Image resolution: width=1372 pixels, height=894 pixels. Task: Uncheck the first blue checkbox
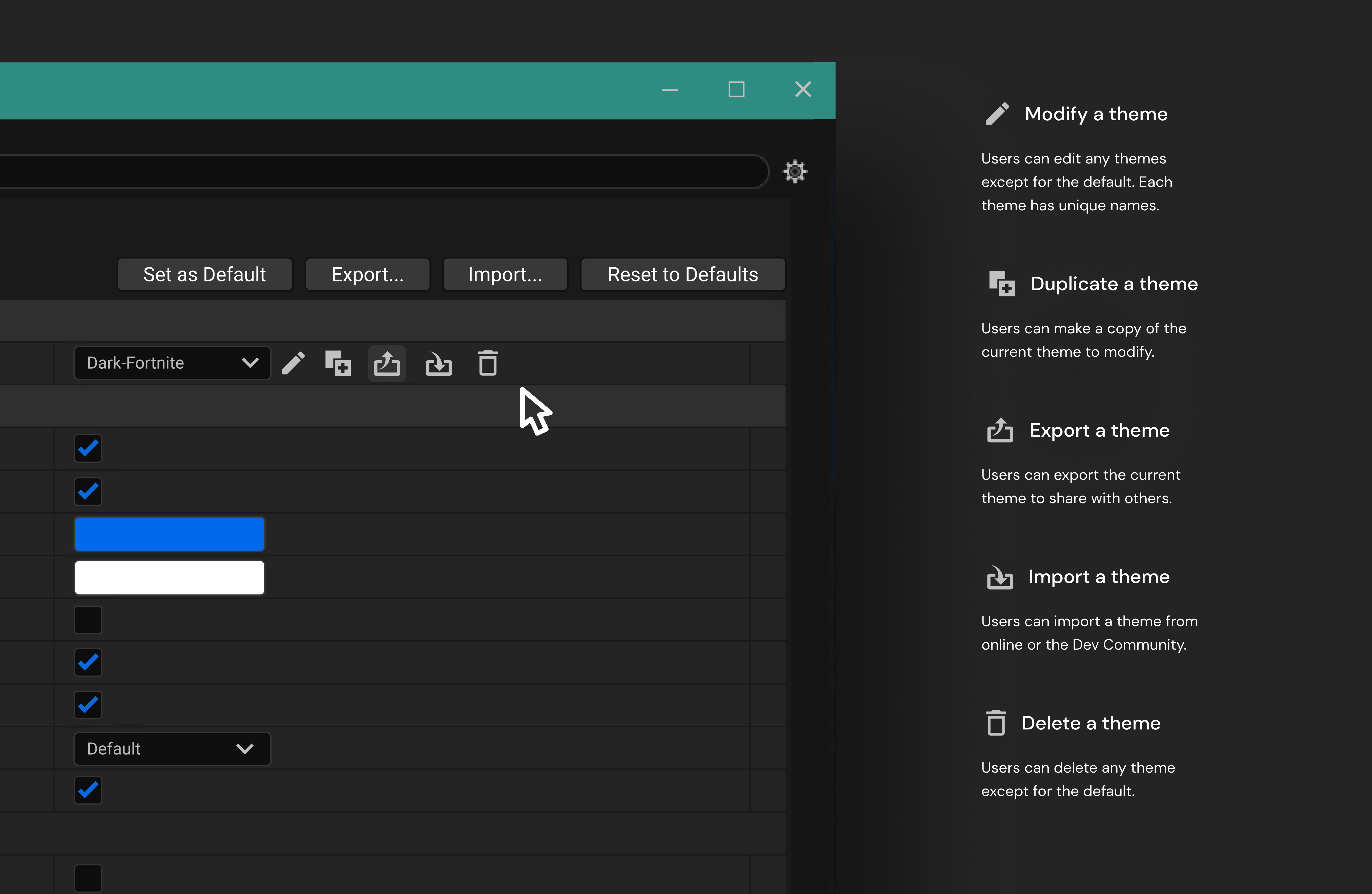pos(88,448)
